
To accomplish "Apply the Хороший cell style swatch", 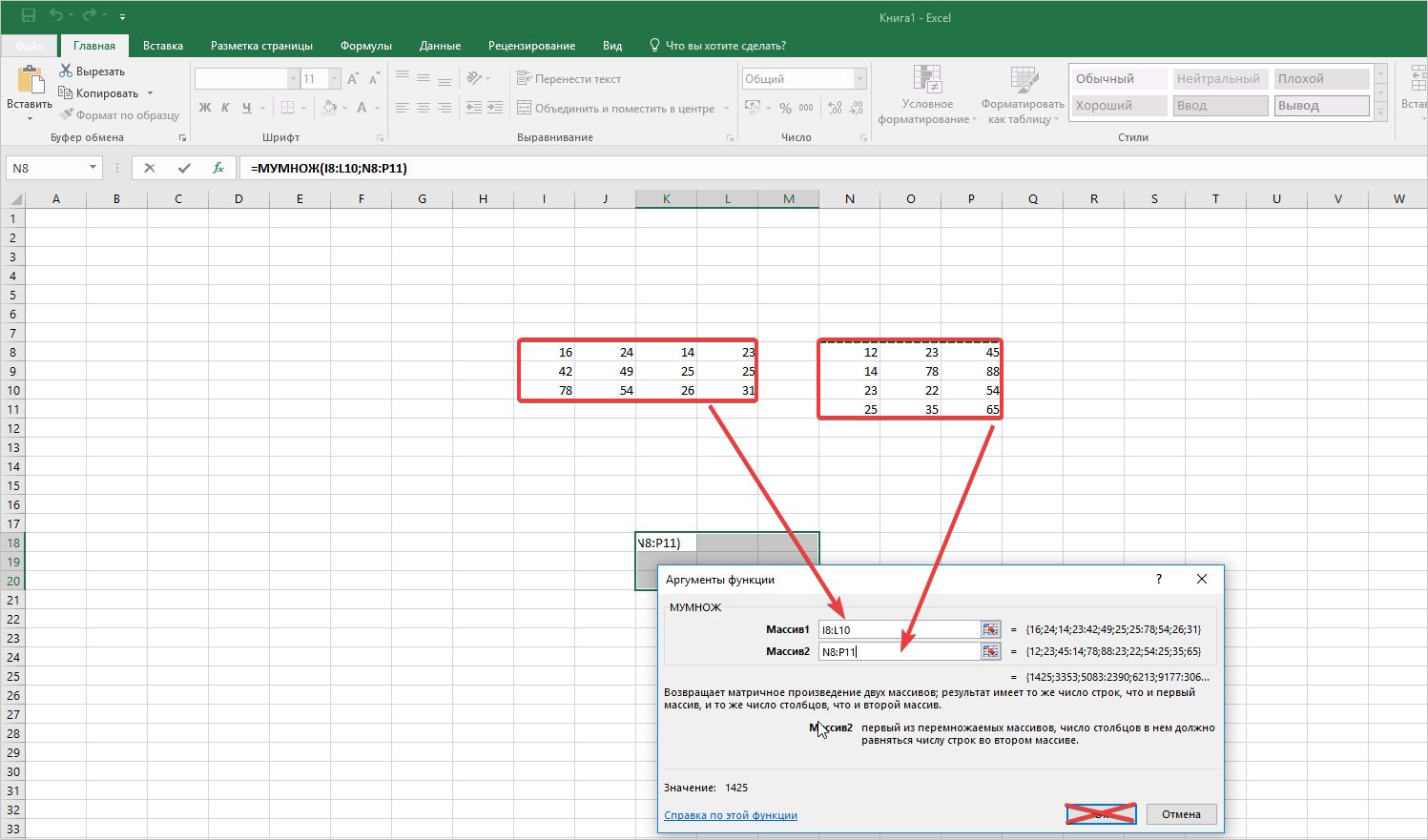I will 1118,106.
